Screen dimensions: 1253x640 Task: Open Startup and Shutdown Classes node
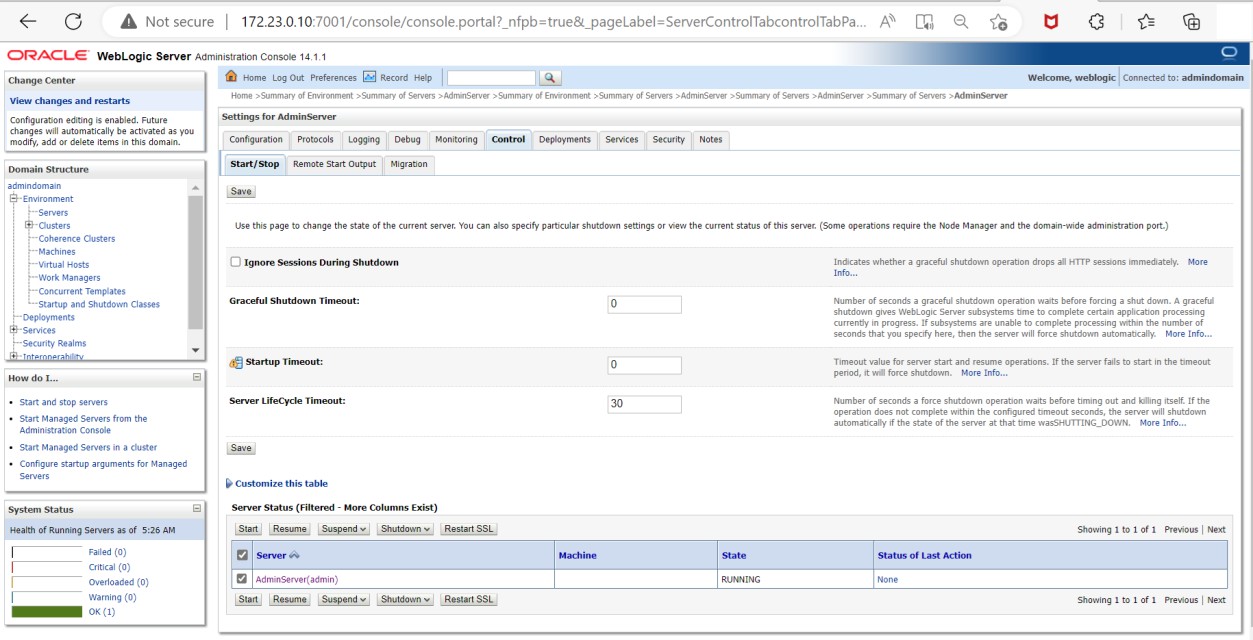point(99,304)
